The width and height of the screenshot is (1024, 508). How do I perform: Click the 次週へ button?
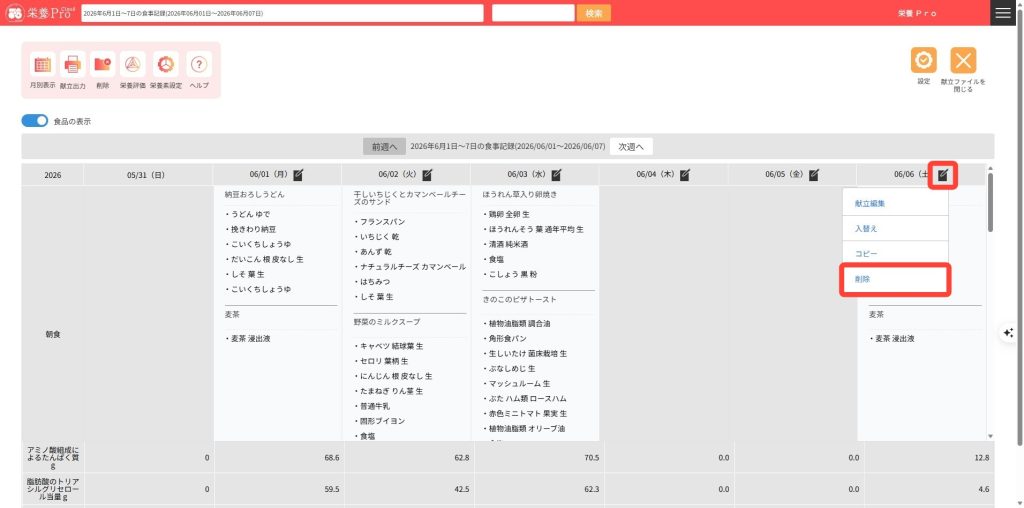[x=632, y=147]
